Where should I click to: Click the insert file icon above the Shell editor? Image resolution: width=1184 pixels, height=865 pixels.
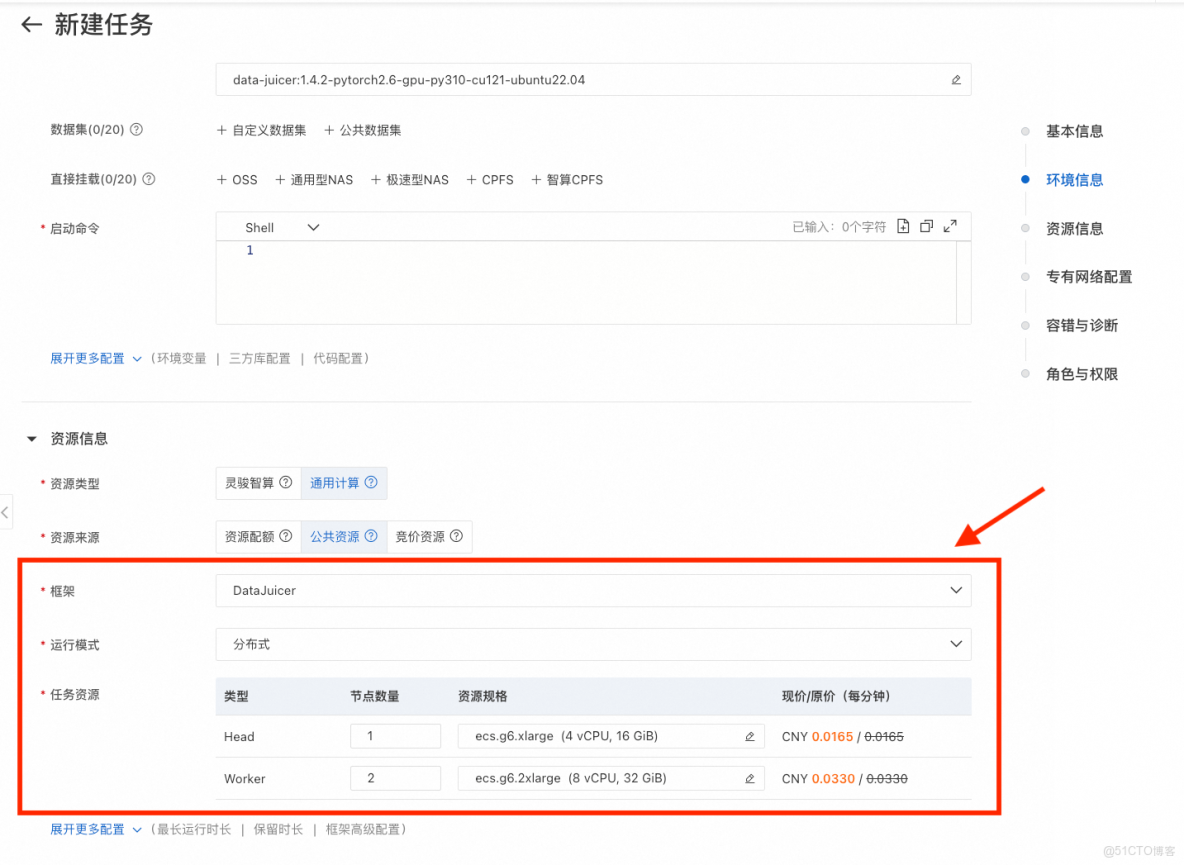tap(903, 226)
